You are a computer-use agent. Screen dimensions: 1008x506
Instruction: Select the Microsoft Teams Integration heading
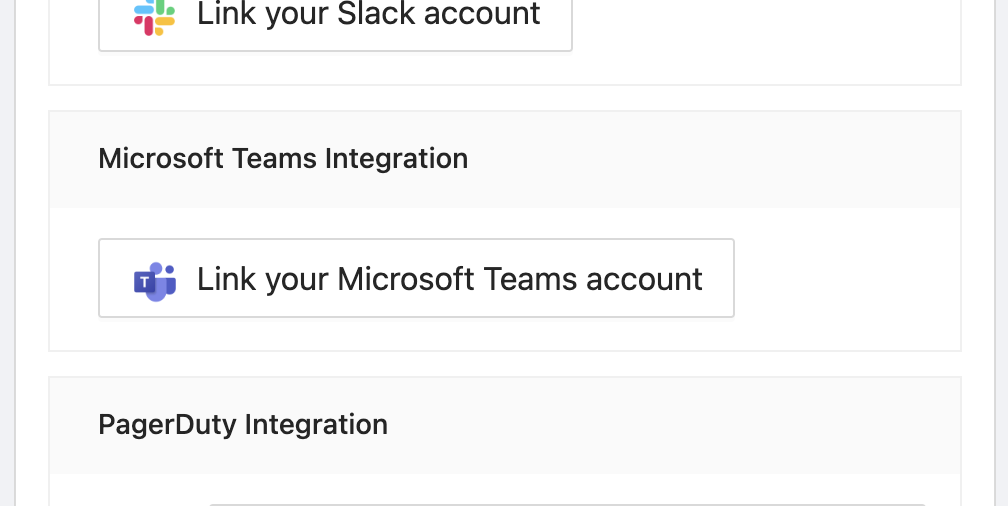tap(283, 158)
